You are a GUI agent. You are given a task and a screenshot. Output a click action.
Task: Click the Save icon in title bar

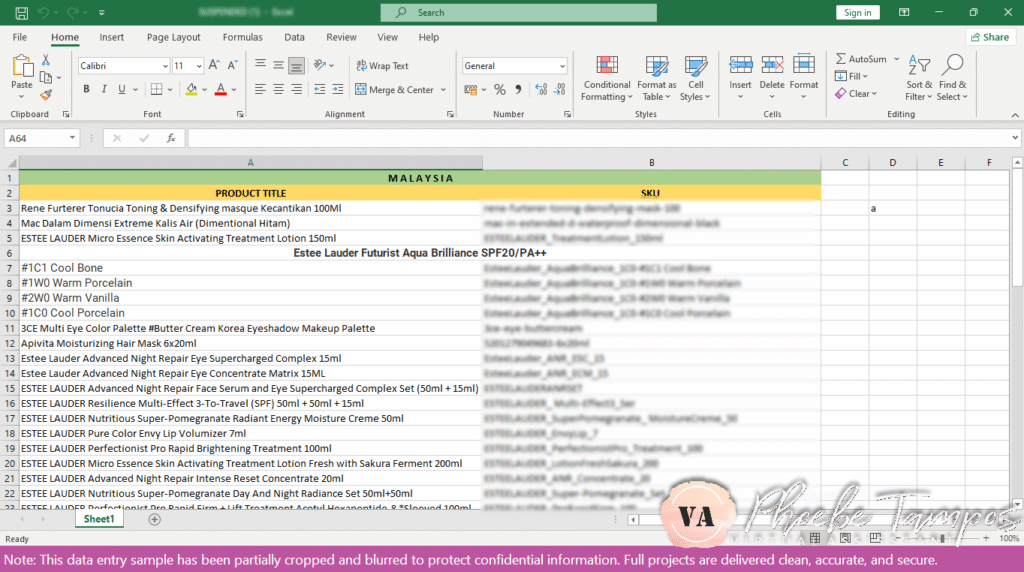(x=21, y=12)
